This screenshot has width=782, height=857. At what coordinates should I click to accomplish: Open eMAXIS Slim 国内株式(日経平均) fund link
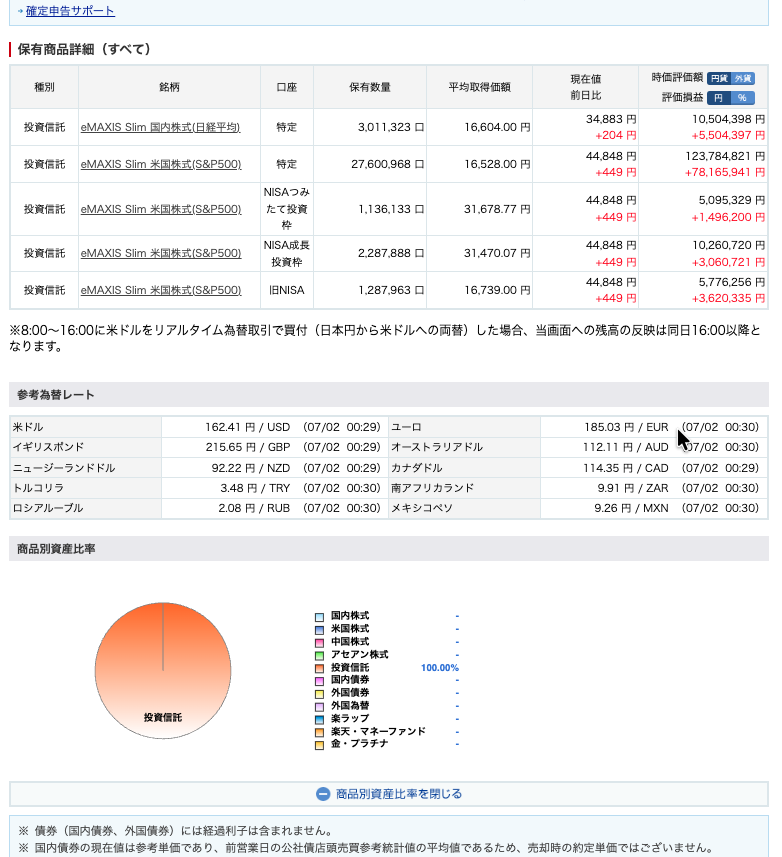pos(160,127)
